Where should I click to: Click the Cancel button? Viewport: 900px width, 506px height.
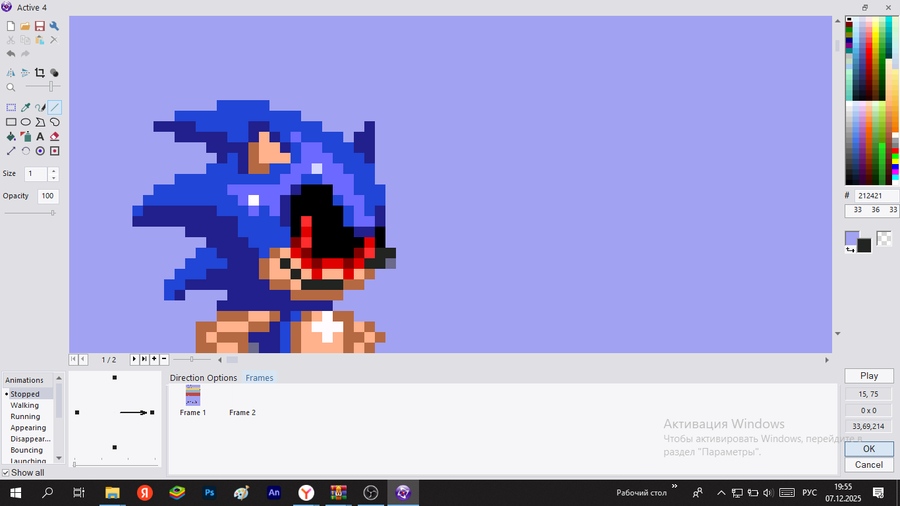(x=869, y=465)
